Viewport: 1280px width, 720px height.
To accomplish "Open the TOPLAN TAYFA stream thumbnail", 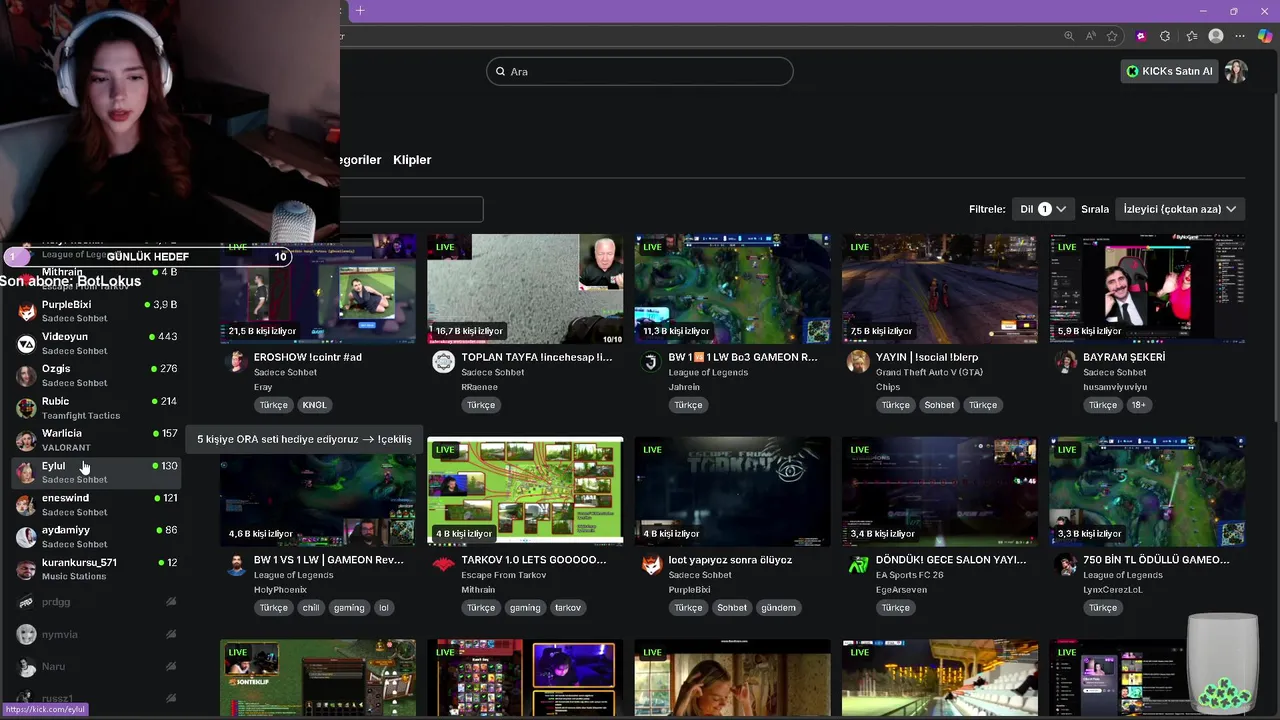I will pos(525,289).
